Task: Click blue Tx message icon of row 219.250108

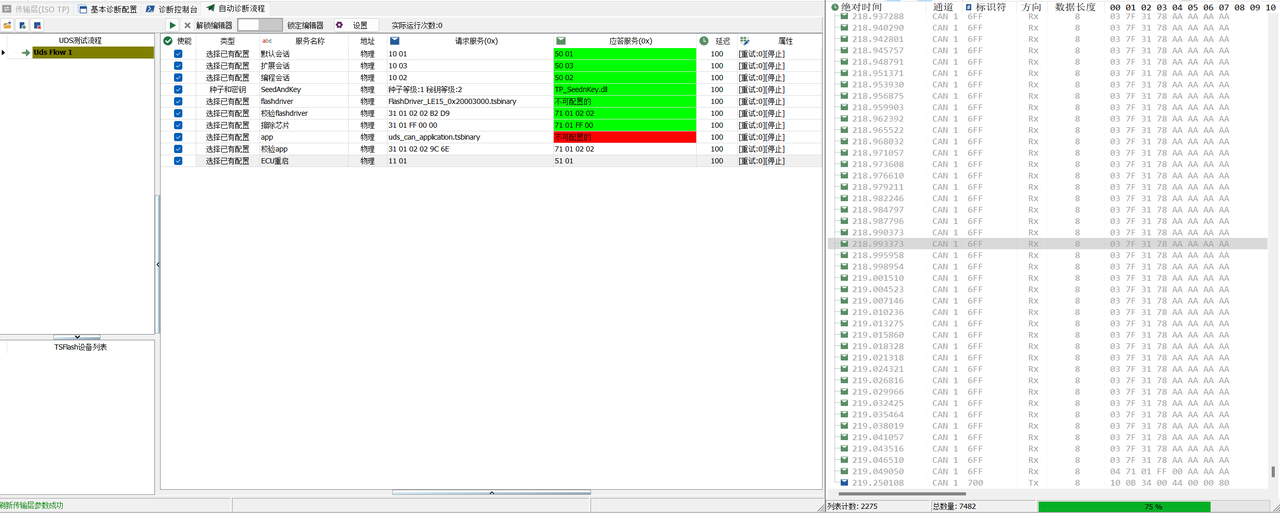Action: (x=844, y=483)
